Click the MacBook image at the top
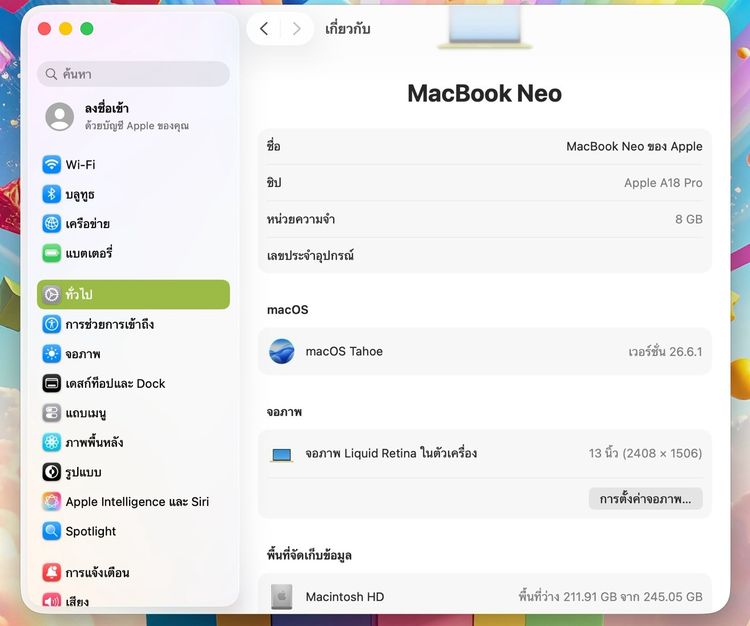Viewport: 750px width, 626px height. click(485, 29)
